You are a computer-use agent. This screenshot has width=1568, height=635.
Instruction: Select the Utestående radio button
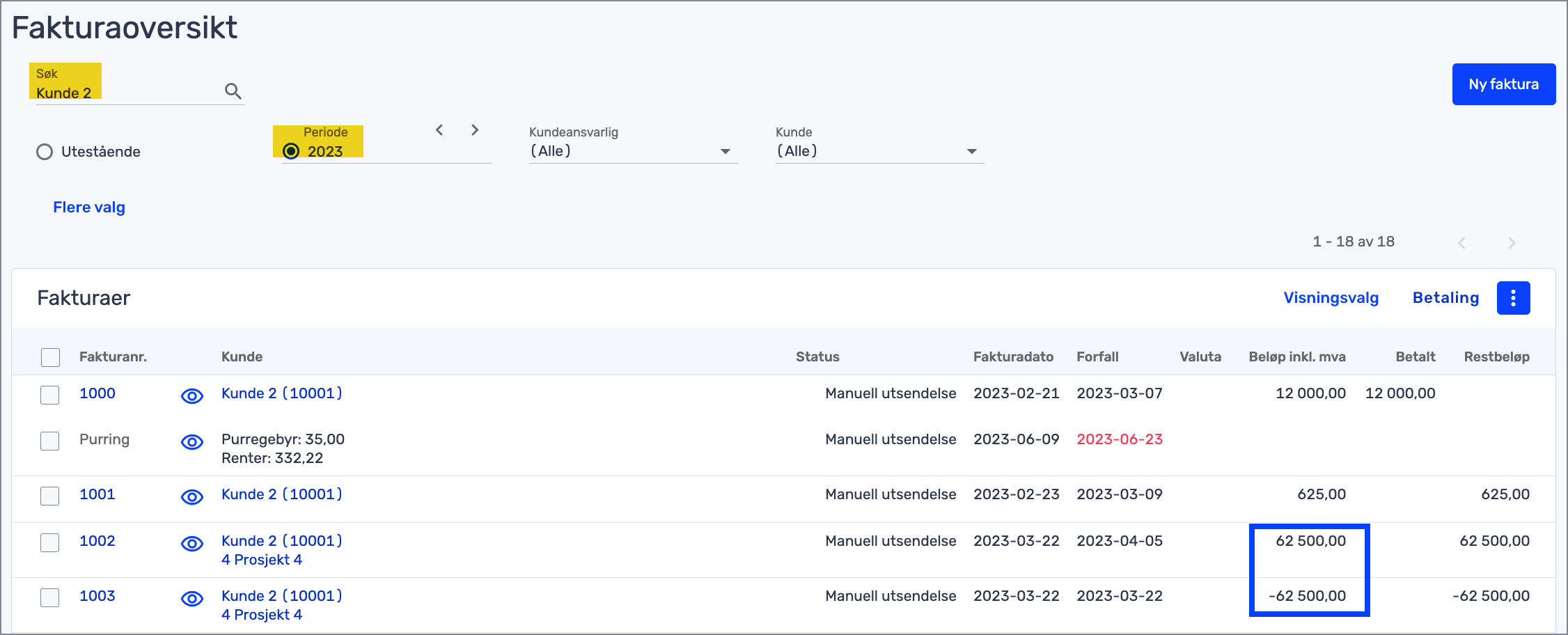point(45,152)
